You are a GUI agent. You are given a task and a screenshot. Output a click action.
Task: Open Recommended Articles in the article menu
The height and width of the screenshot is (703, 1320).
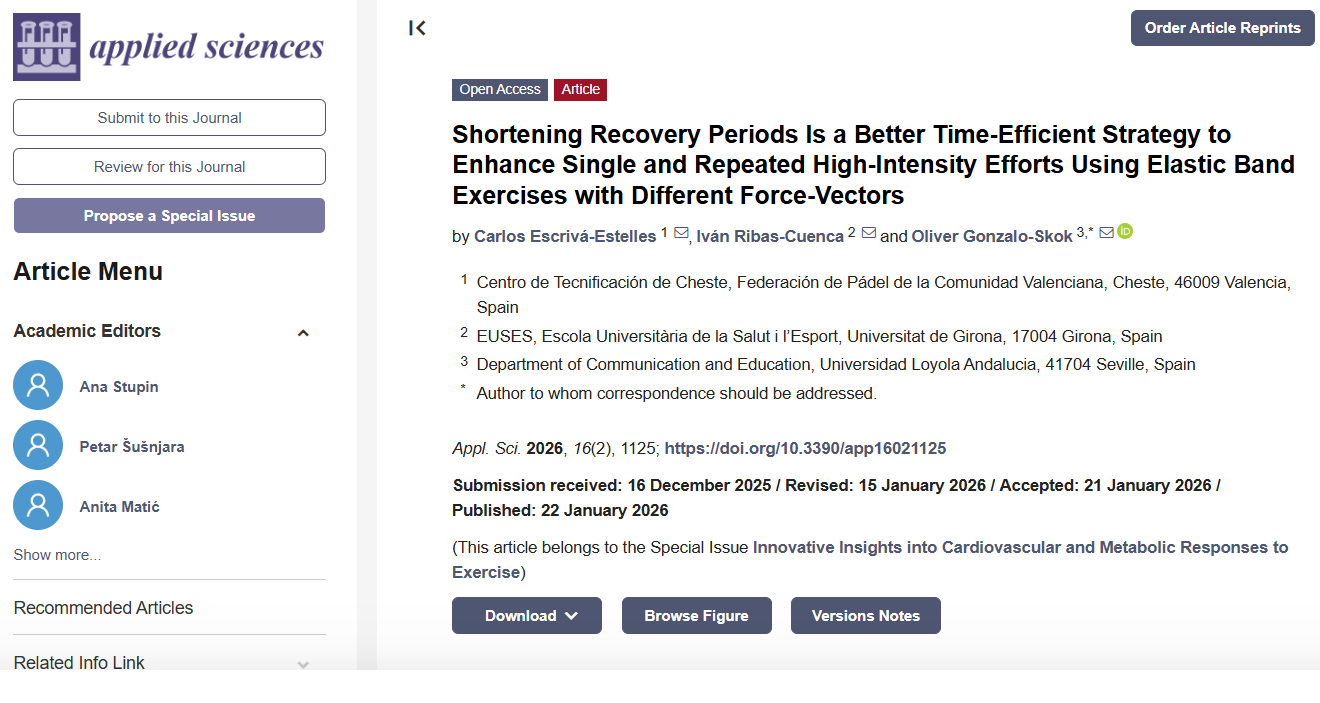click(103, 608)
